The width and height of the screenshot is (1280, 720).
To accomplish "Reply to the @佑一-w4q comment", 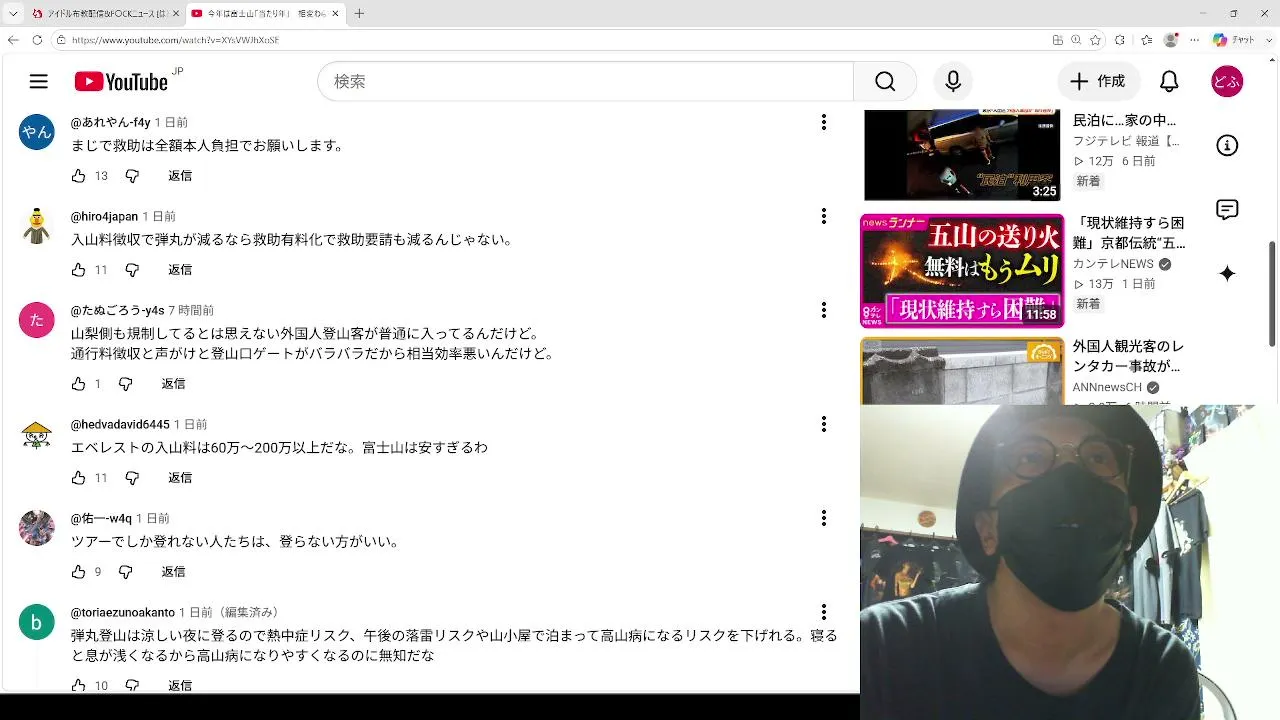I will [x=174, y=572].
